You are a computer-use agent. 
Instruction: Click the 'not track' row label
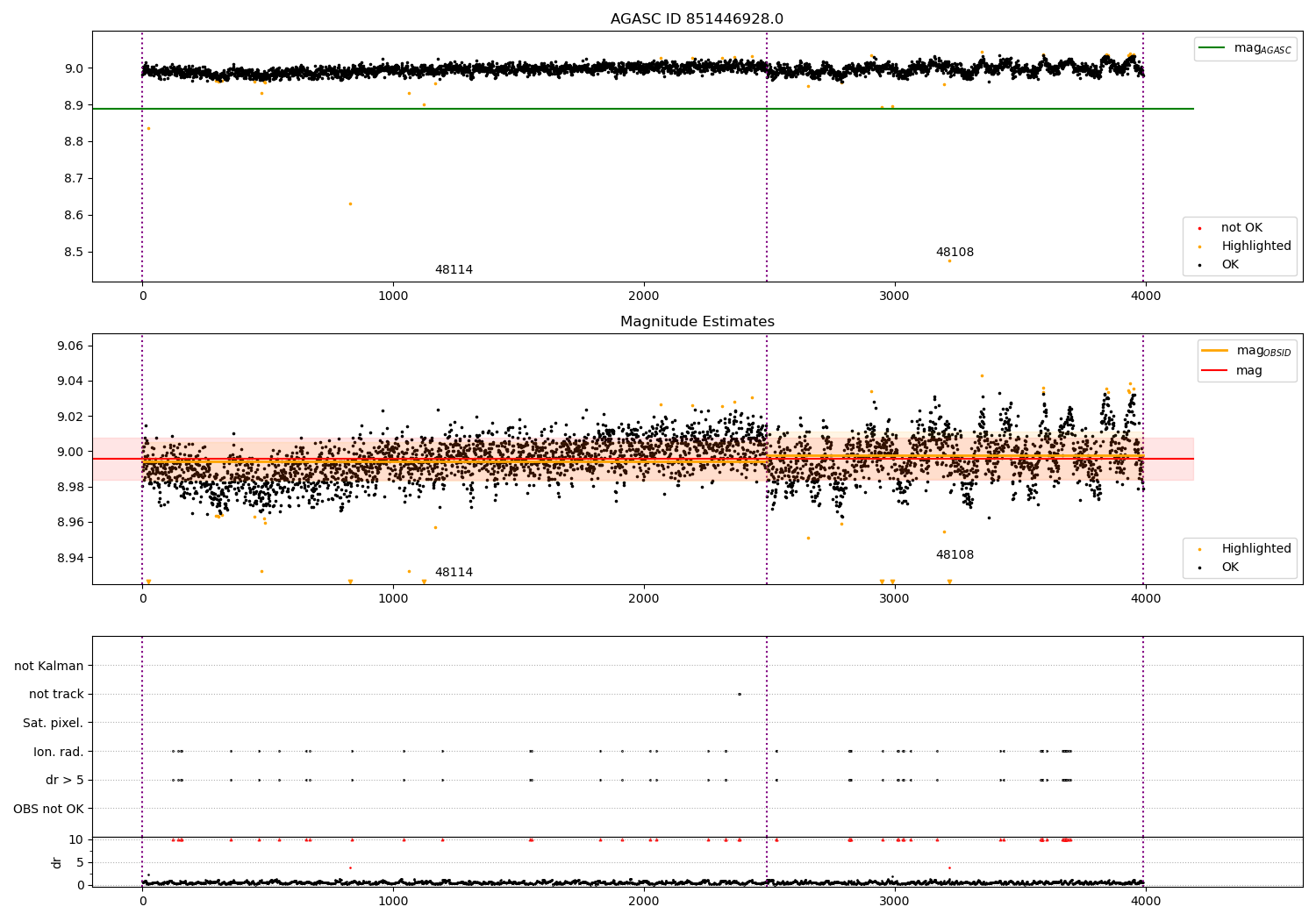pos(56,695)
